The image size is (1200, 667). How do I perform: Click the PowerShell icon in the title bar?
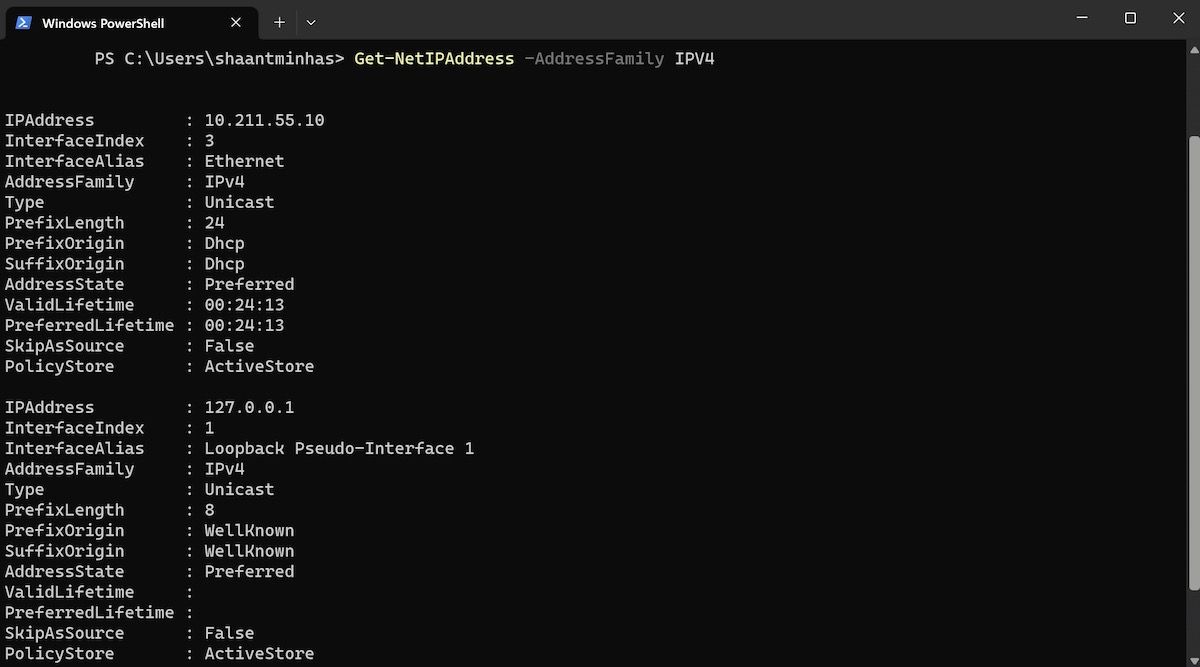click(x=23, y=22)
